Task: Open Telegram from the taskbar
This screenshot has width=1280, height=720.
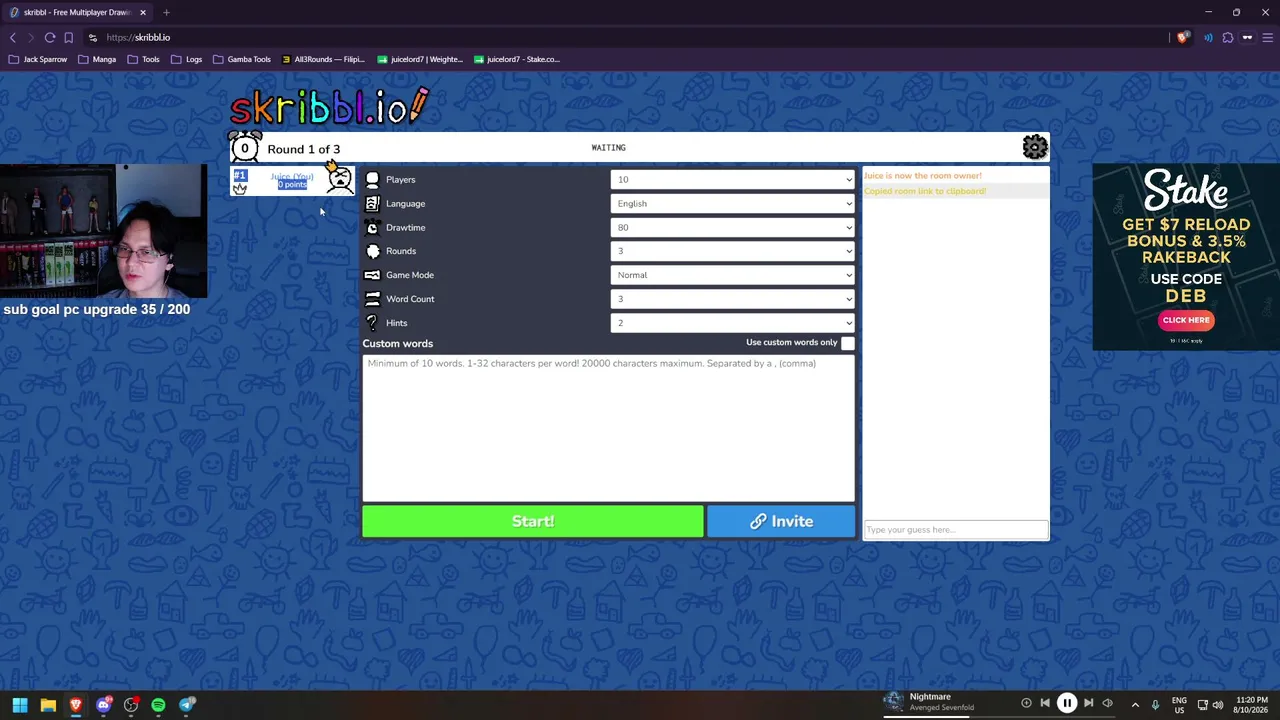Action: (x=186, y=705)
